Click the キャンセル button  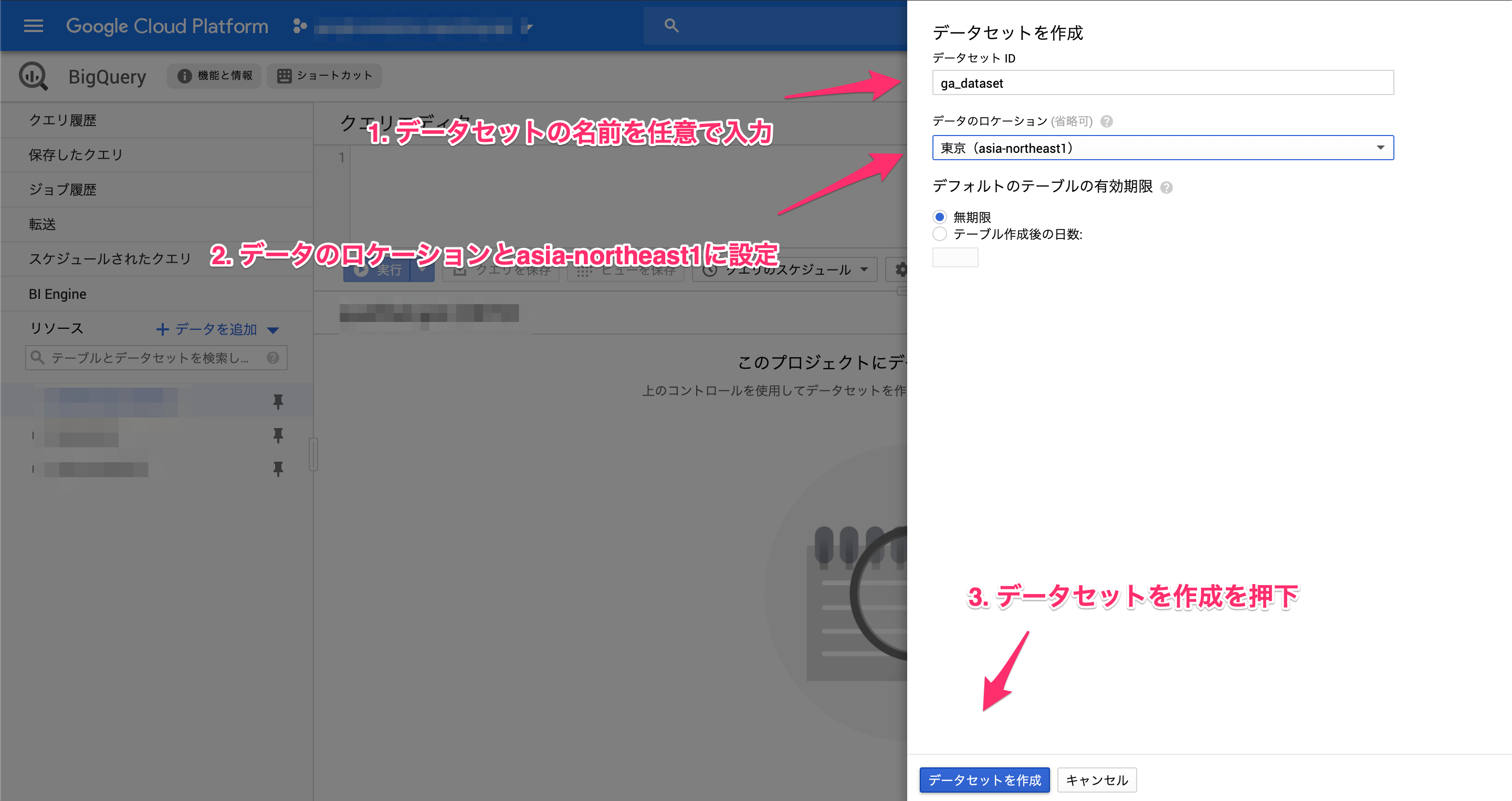point(1097,780)
